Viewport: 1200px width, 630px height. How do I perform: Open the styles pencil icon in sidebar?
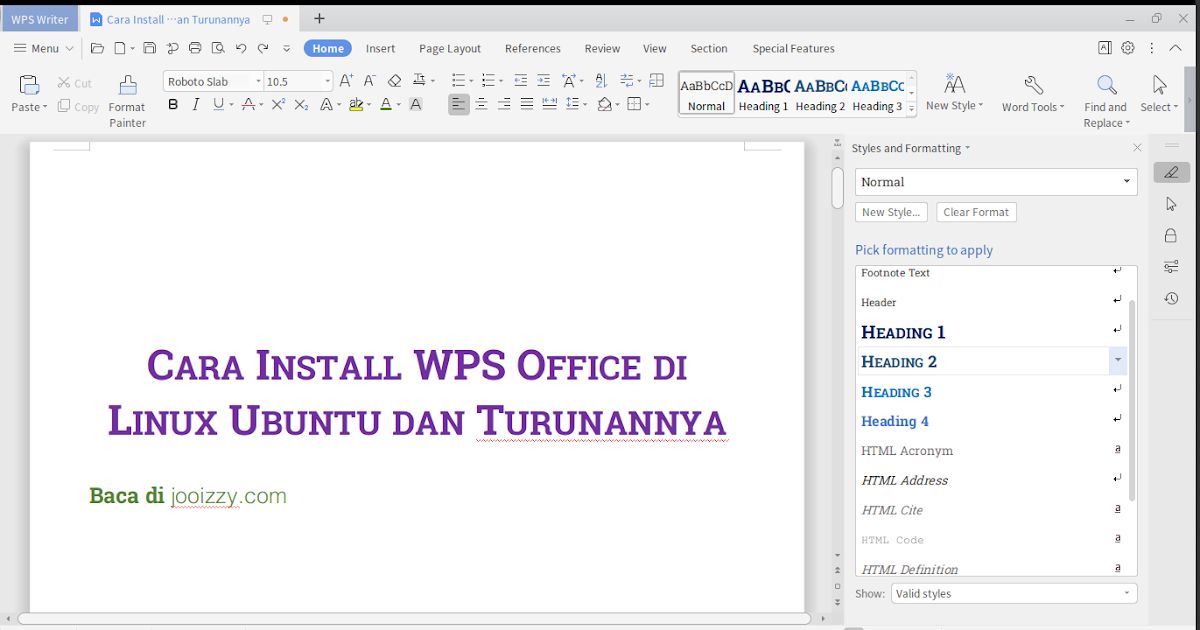point(1171,173)
